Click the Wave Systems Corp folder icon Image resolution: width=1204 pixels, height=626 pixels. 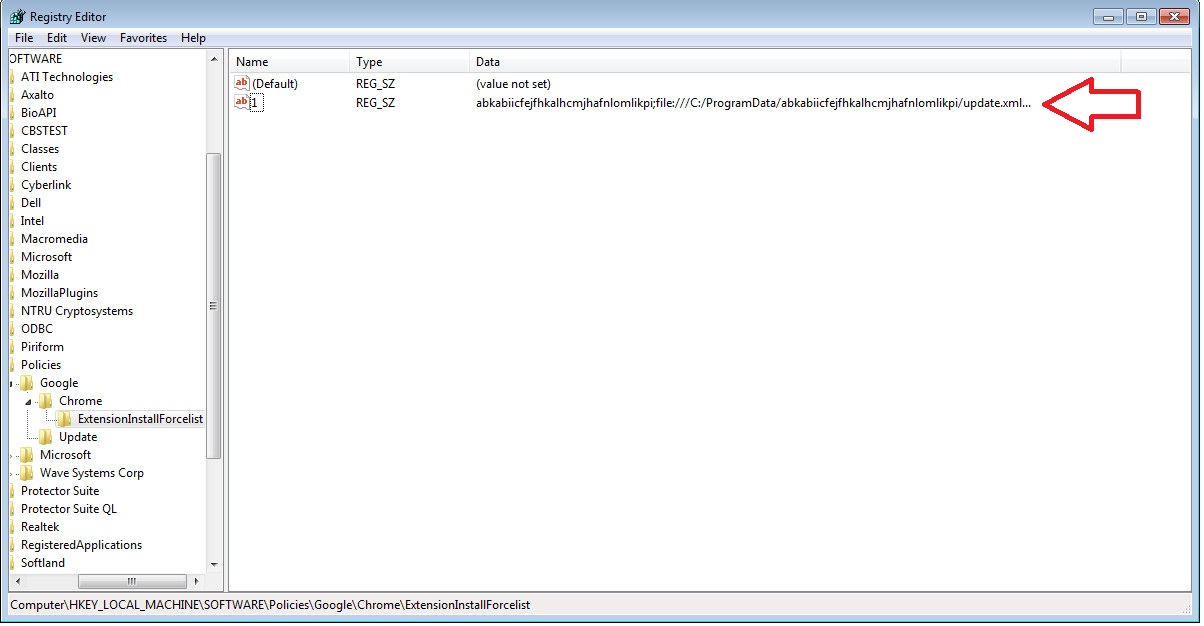(x=27, y=473)
